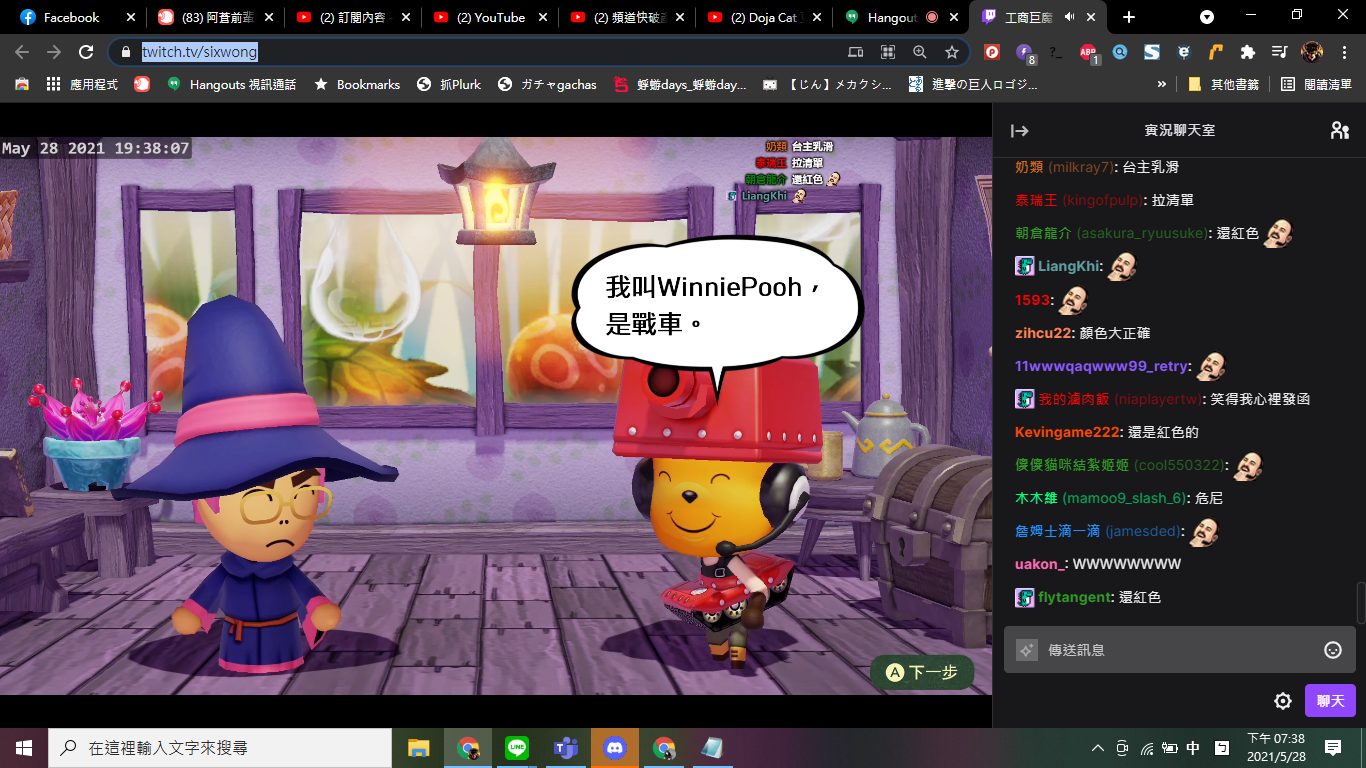This screenshot has width=1366, height=768.
Task: Open the Hangouts 視訊通話 bookmark
Action: click(231, 85)
